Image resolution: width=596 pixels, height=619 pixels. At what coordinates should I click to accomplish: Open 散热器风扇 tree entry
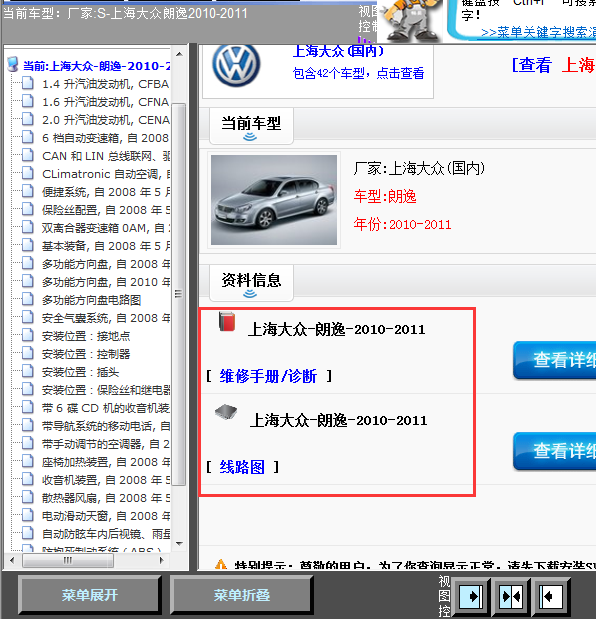click(105, 498)
